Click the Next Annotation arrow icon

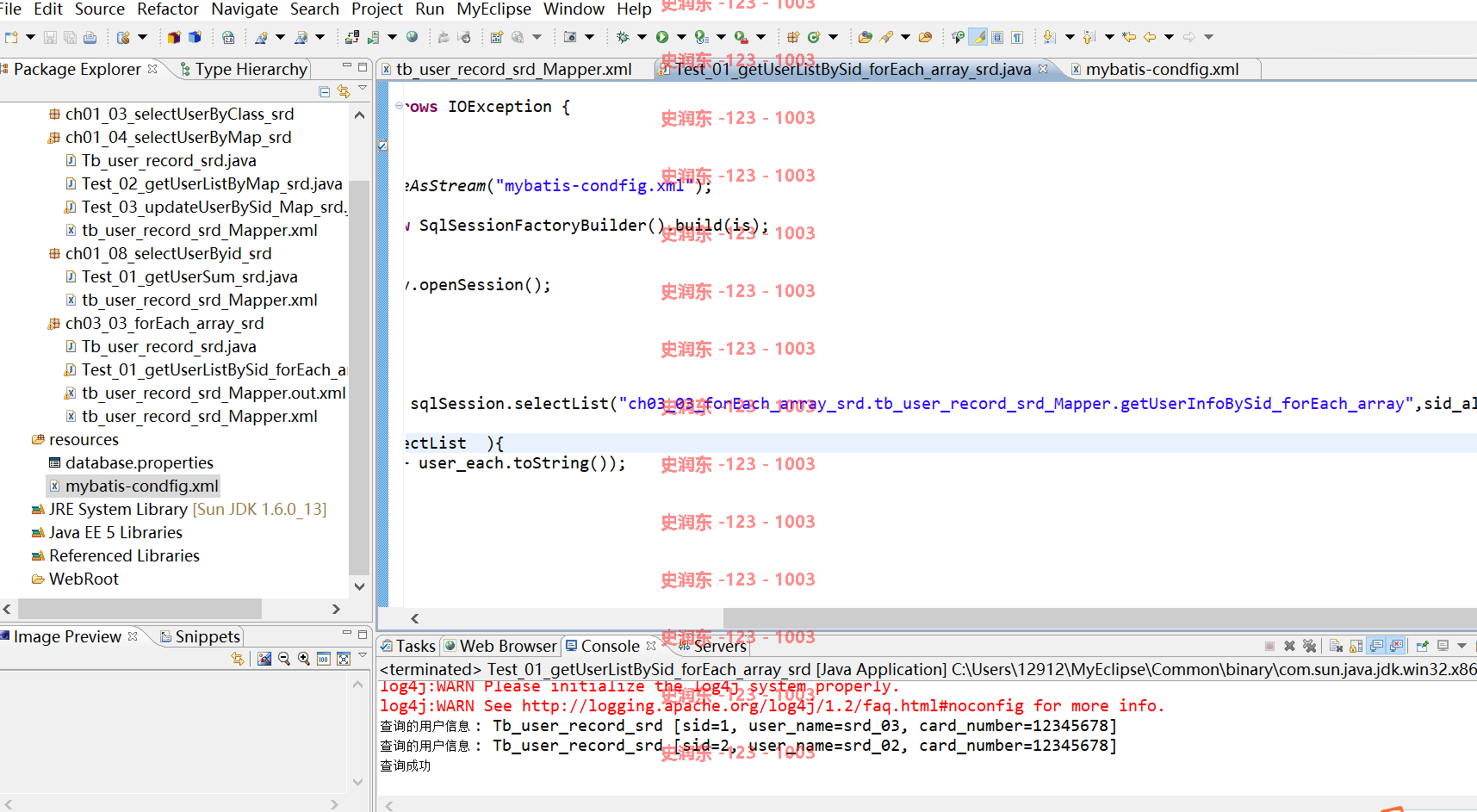(1049, 37)
